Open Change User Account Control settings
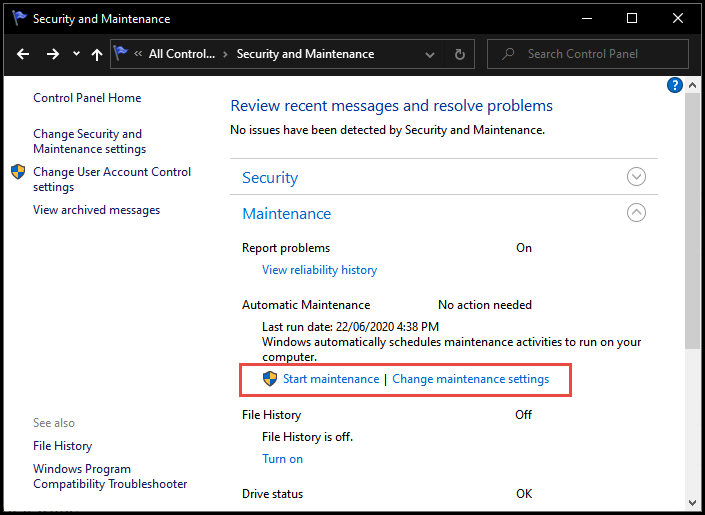705x515 pixels. pos(112,179)
